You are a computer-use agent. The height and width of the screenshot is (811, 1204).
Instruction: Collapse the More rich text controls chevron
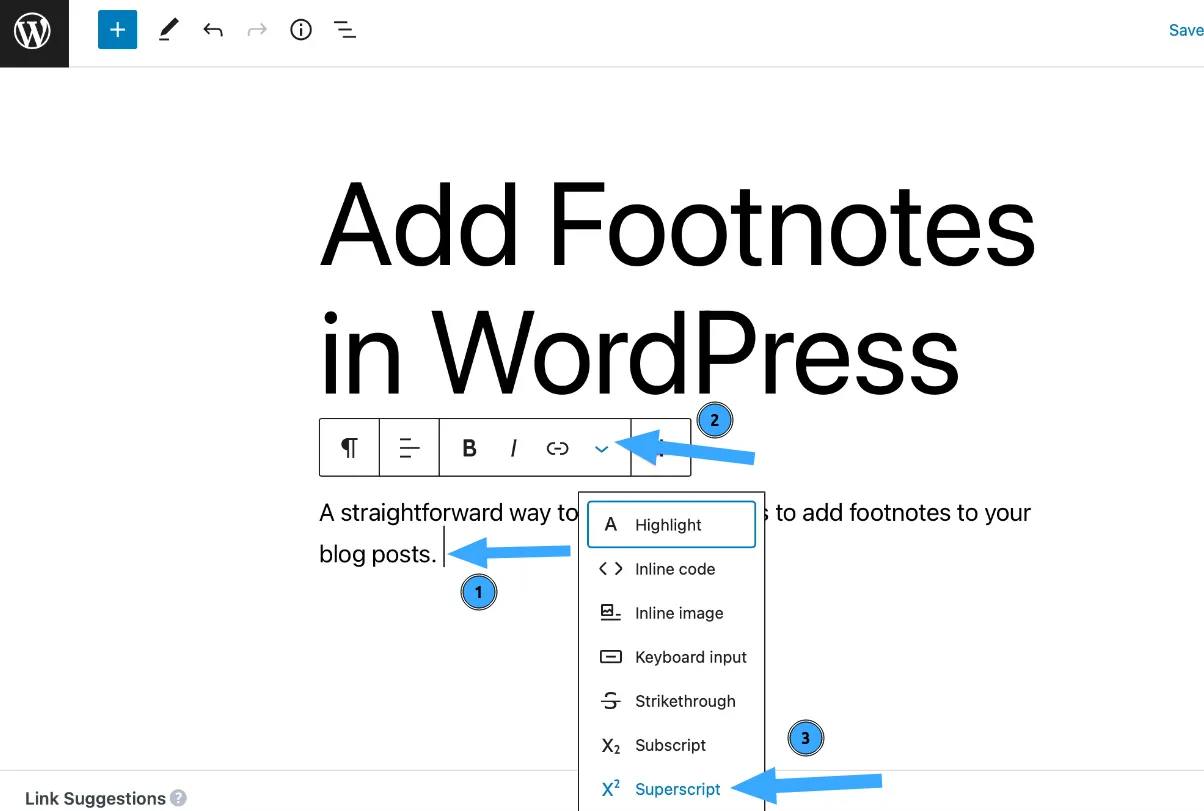[x=601, y=449]
